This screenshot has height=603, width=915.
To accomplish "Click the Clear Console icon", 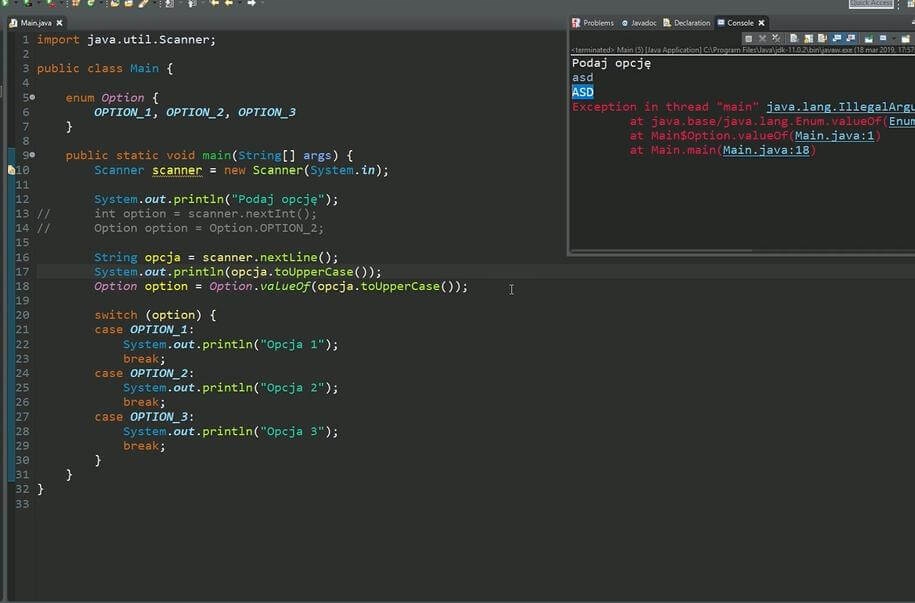I will click(x=794, y=38).
